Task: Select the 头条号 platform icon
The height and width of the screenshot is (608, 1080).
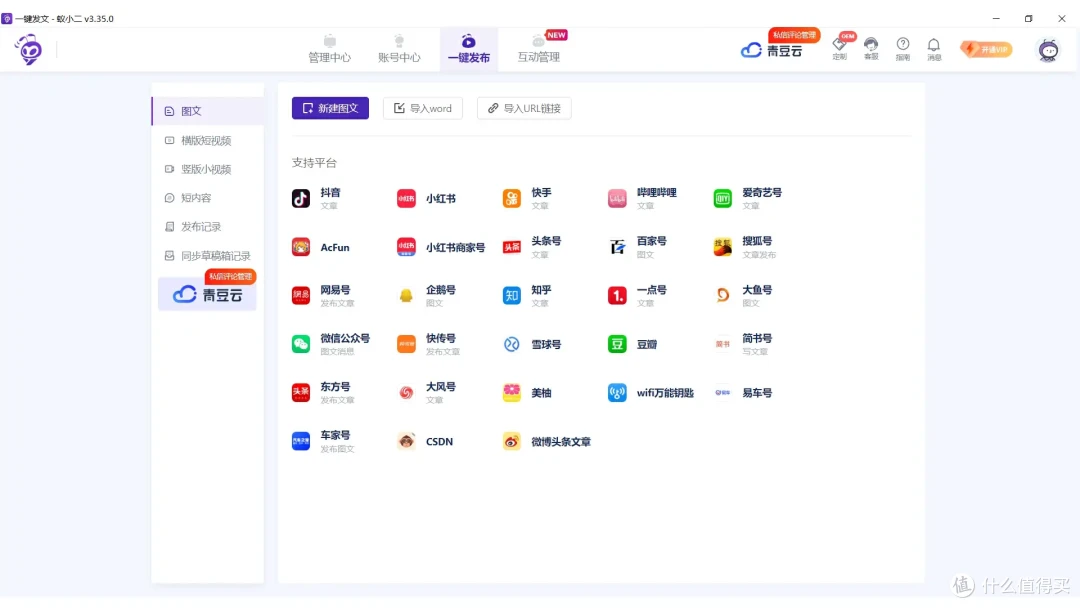Action: 511,247
